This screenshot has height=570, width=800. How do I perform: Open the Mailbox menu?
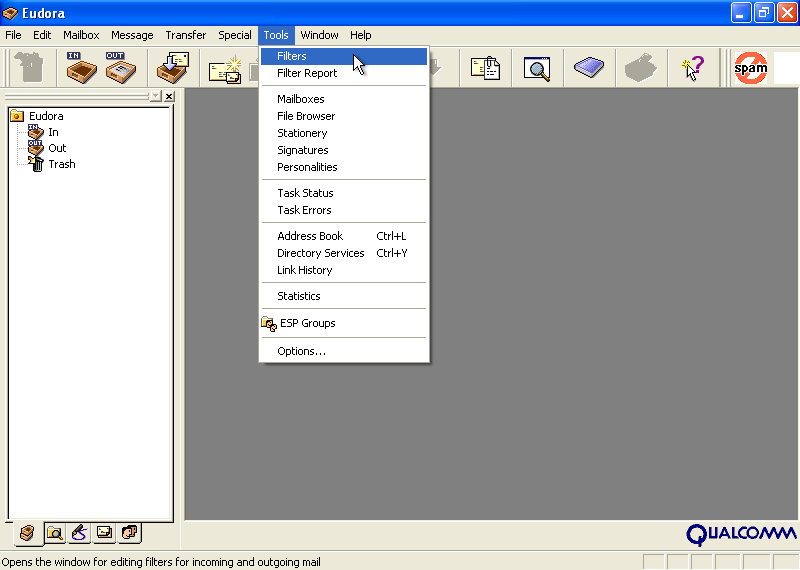pos(81,35)
